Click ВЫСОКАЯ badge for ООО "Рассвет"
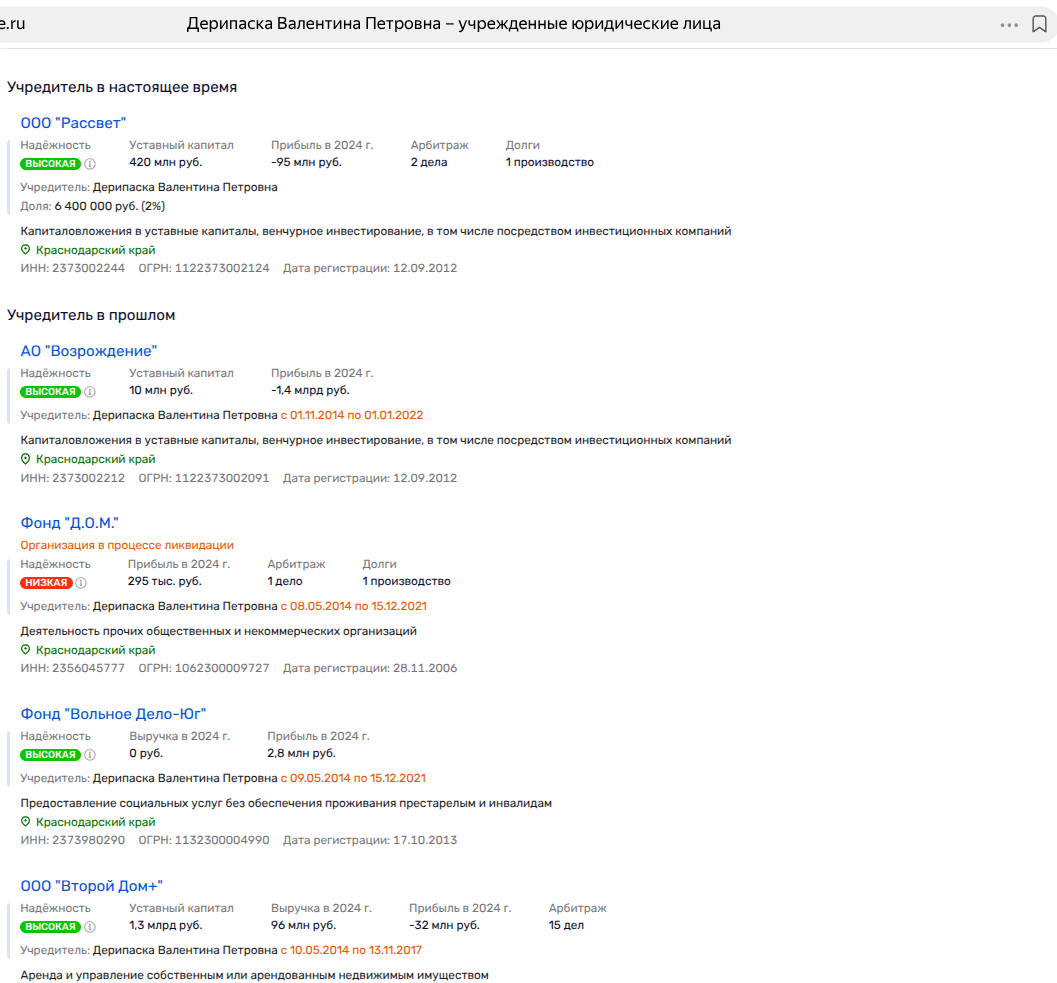1057x983 pixels. (50, 163)
